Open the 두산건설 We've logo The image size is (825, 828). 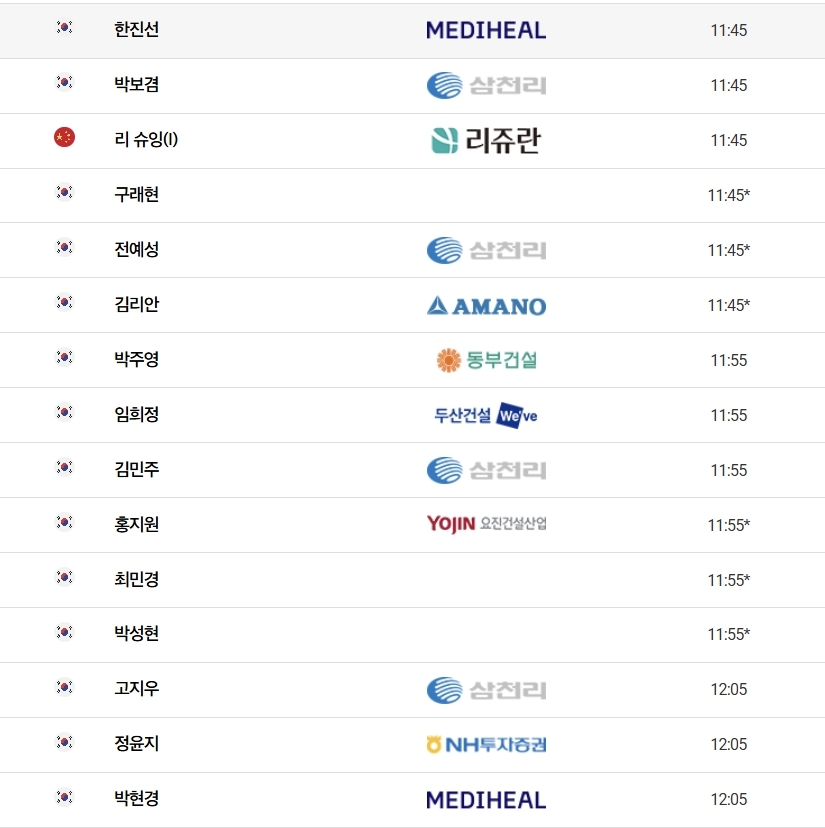(486, 415)
